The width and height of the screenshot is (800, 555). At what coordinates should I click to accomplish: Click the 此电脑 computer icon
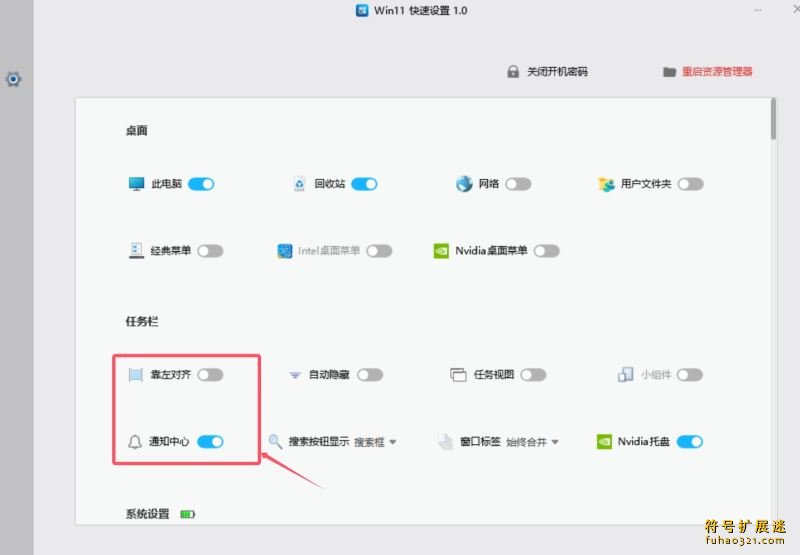(x=137, y=184)
